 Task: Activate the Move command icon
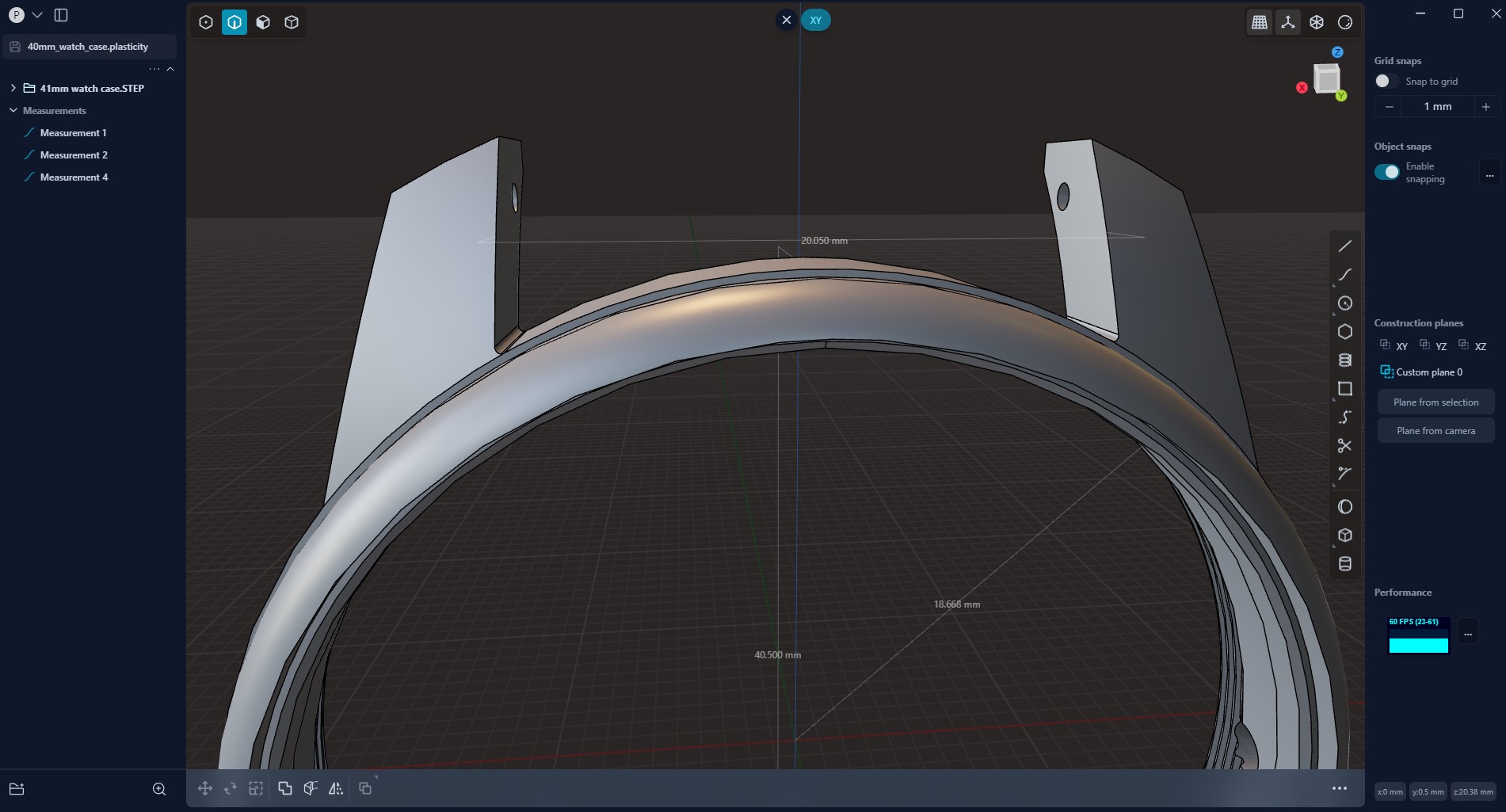(205, 788)
